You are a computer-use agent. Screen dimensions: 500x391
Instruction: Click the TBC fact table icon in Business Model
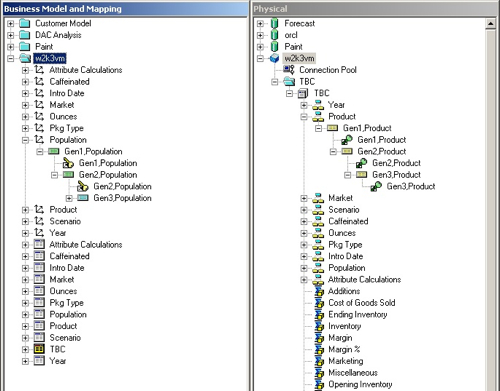pos(39,349)
